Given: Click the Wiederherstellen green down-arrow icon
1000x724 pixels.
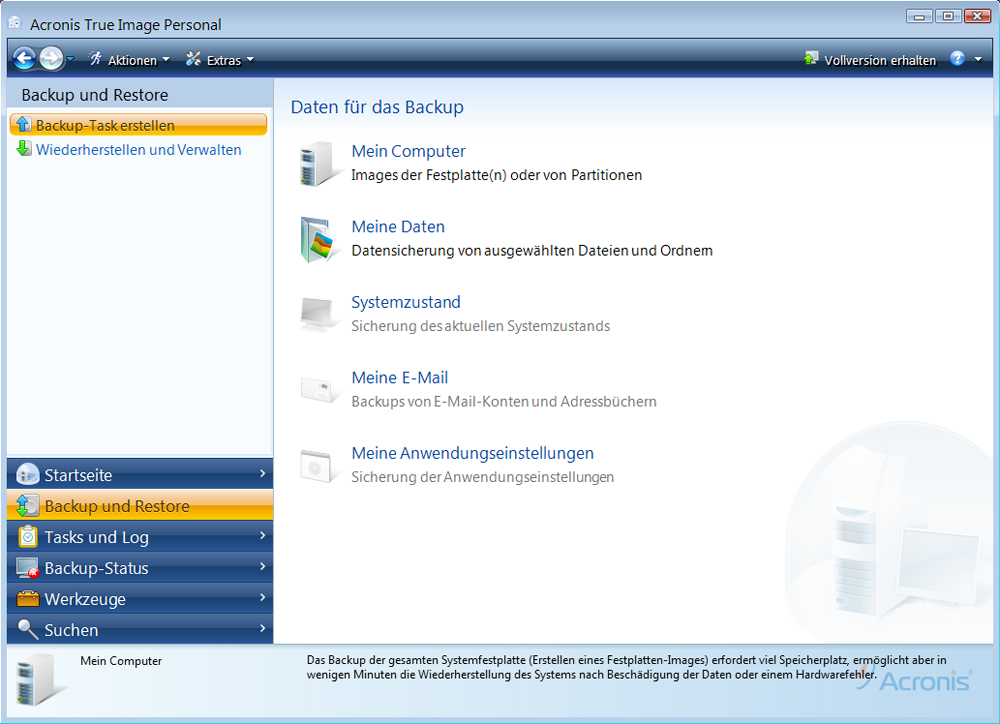Looking at the screenshot, I should click(24, 149).
